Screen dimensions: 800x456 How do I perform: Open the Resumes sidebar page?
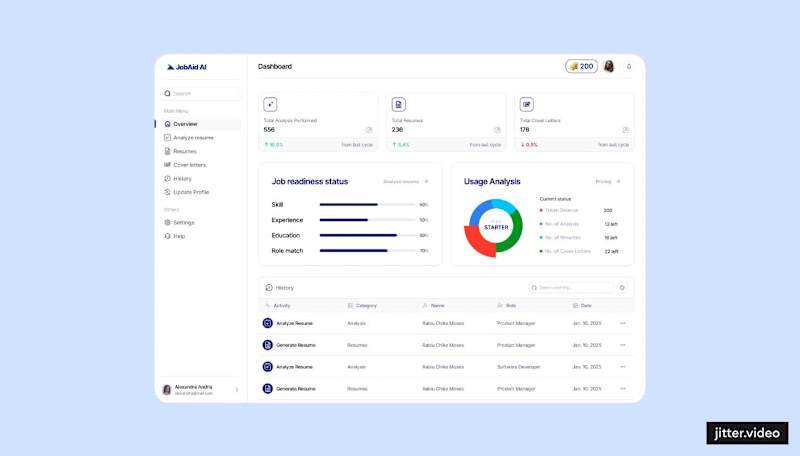180,151
